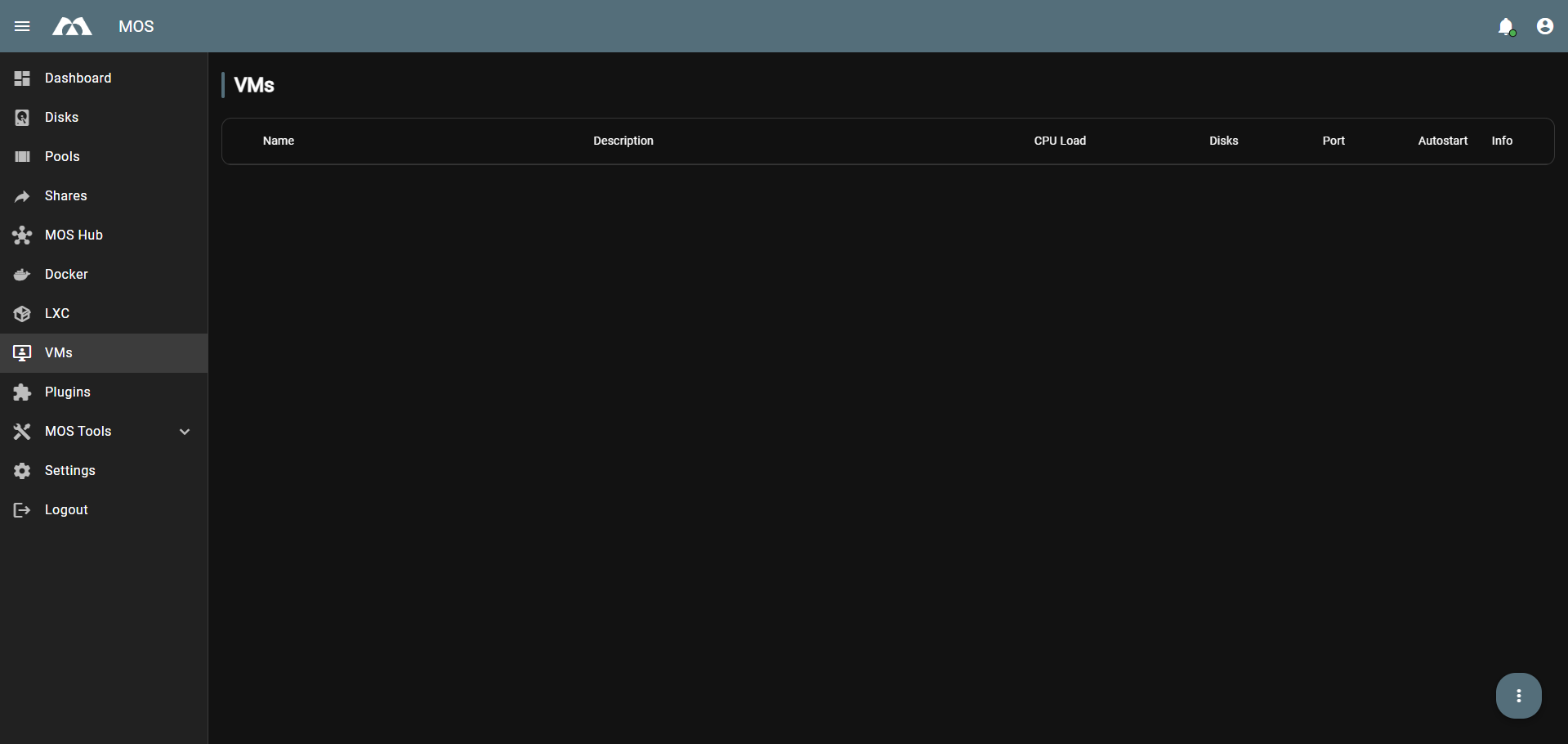
Task: Click the Shares arrow icon
Action: pos(21,195)
